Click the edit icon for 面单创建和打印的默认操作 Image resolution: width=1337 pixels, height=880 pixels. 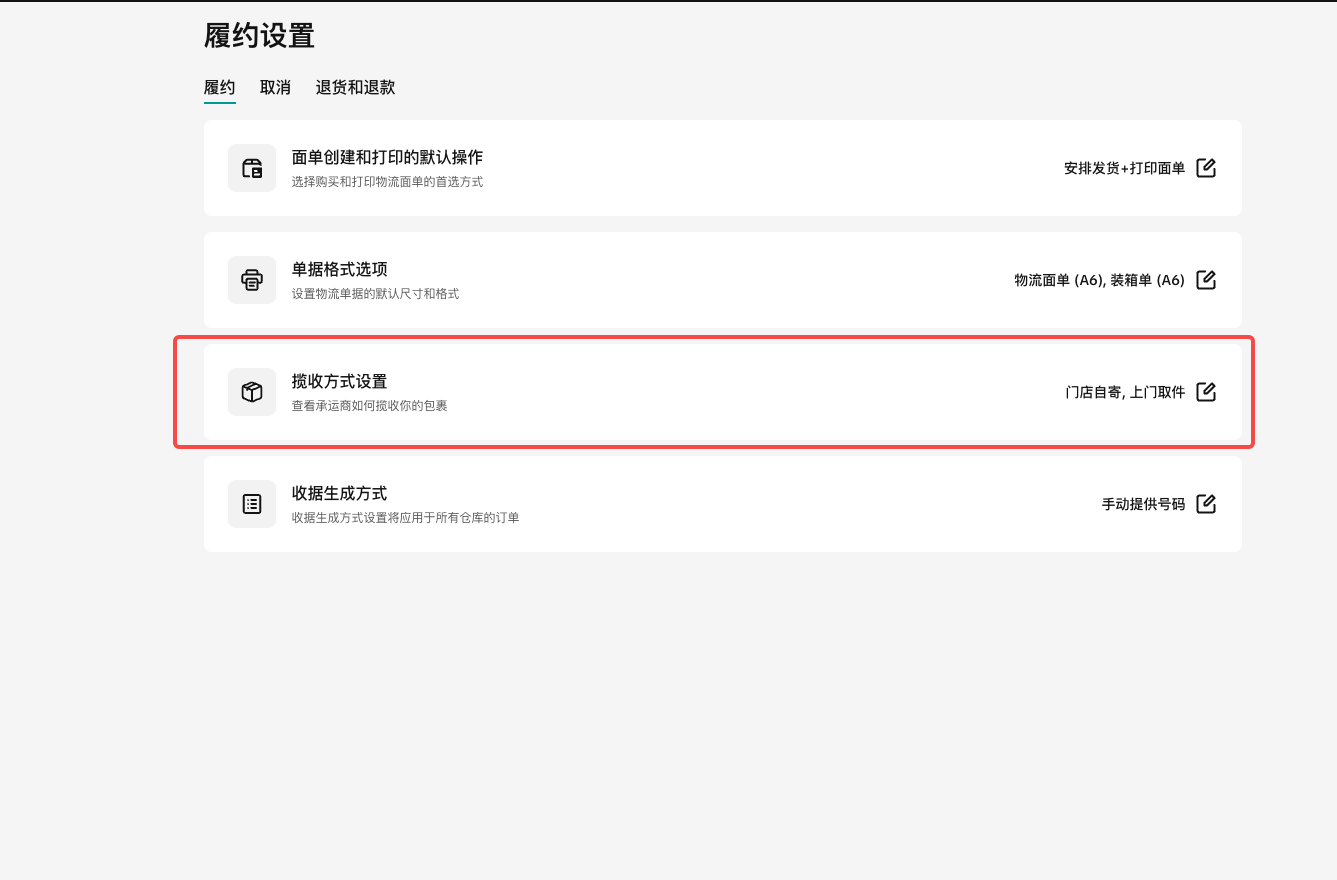click(x=1206, y=168)
